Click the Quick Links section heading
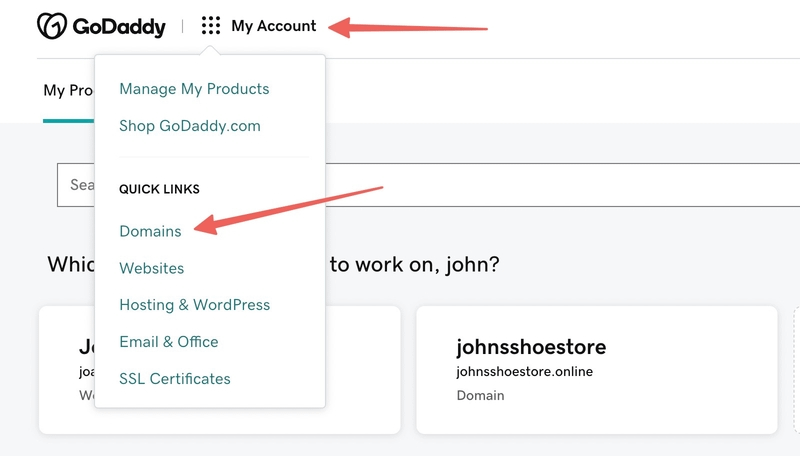 (159, 189)
